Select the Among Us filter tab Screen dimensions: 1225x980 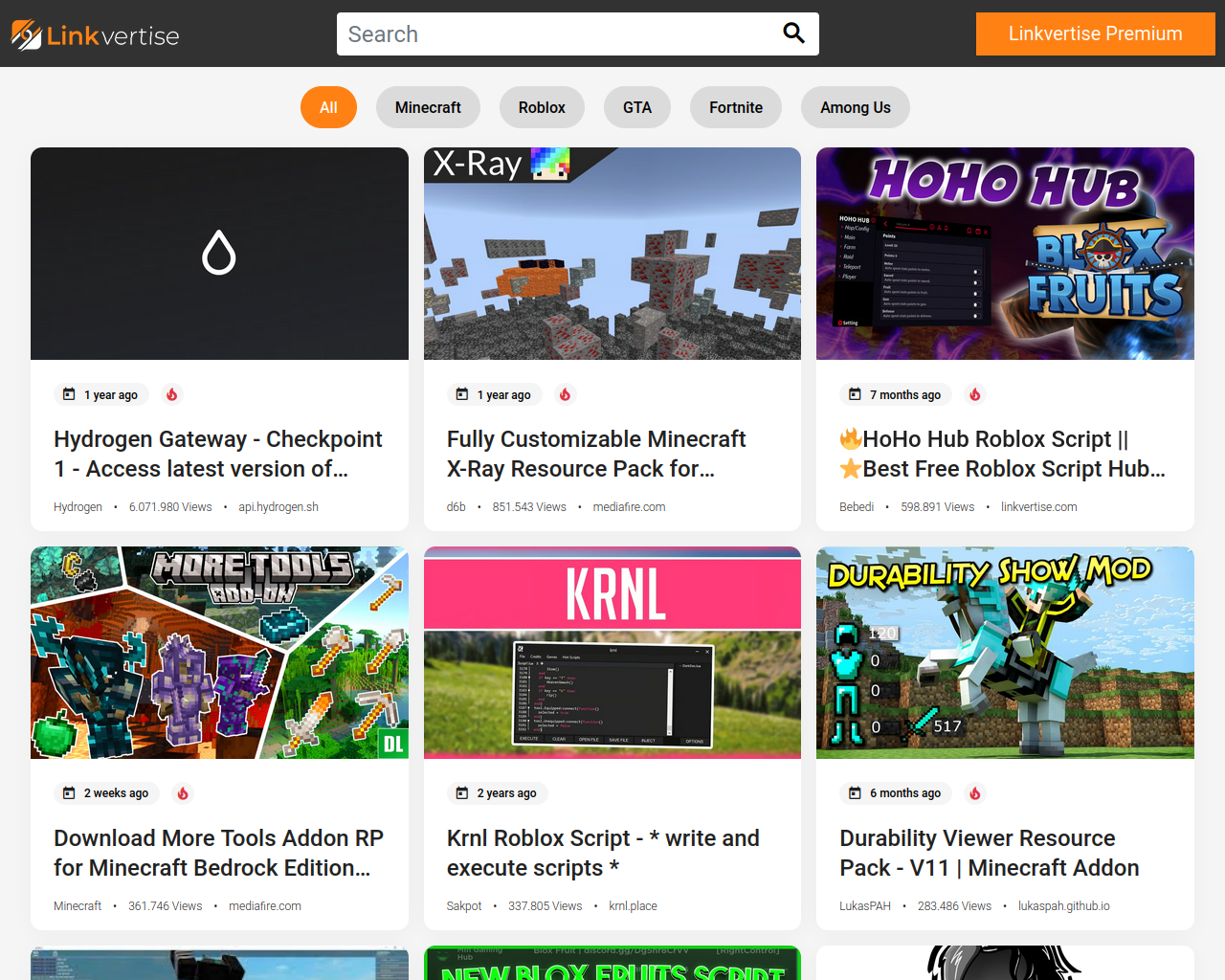856,107
